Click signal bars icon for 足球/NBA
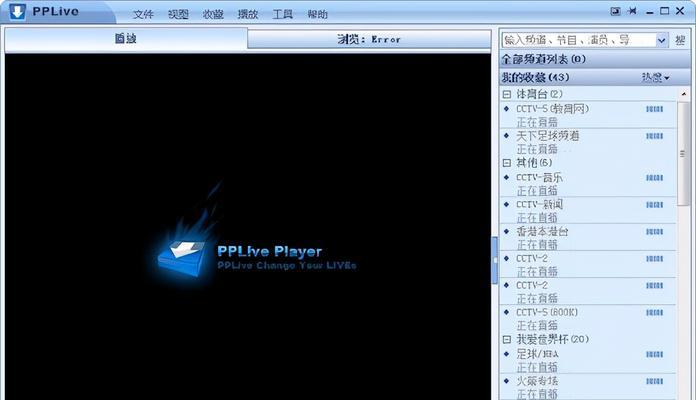The width and height of the screenshot is (696, 400). pyautogui.click(x=654, y=355)
